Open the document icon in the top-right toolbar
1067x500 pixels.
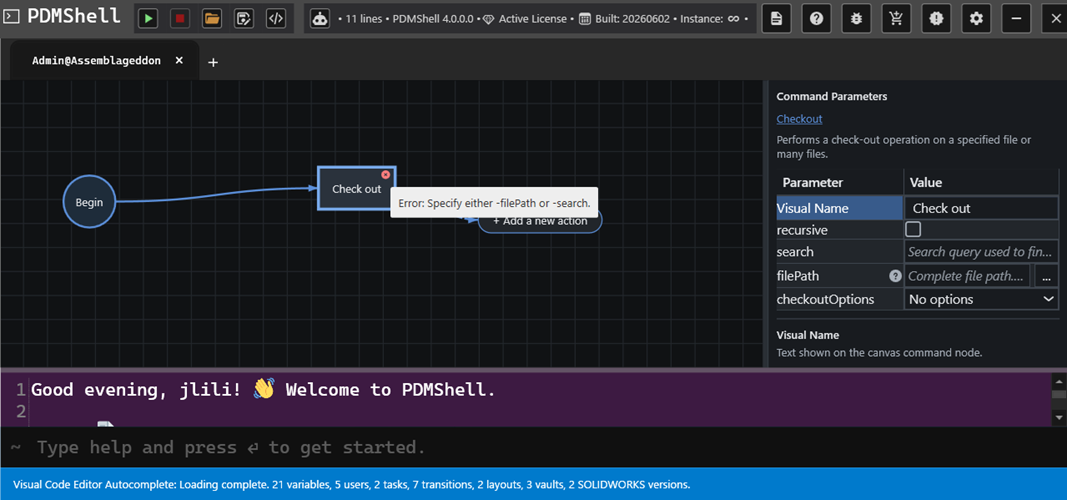click(x=776, y=18)
